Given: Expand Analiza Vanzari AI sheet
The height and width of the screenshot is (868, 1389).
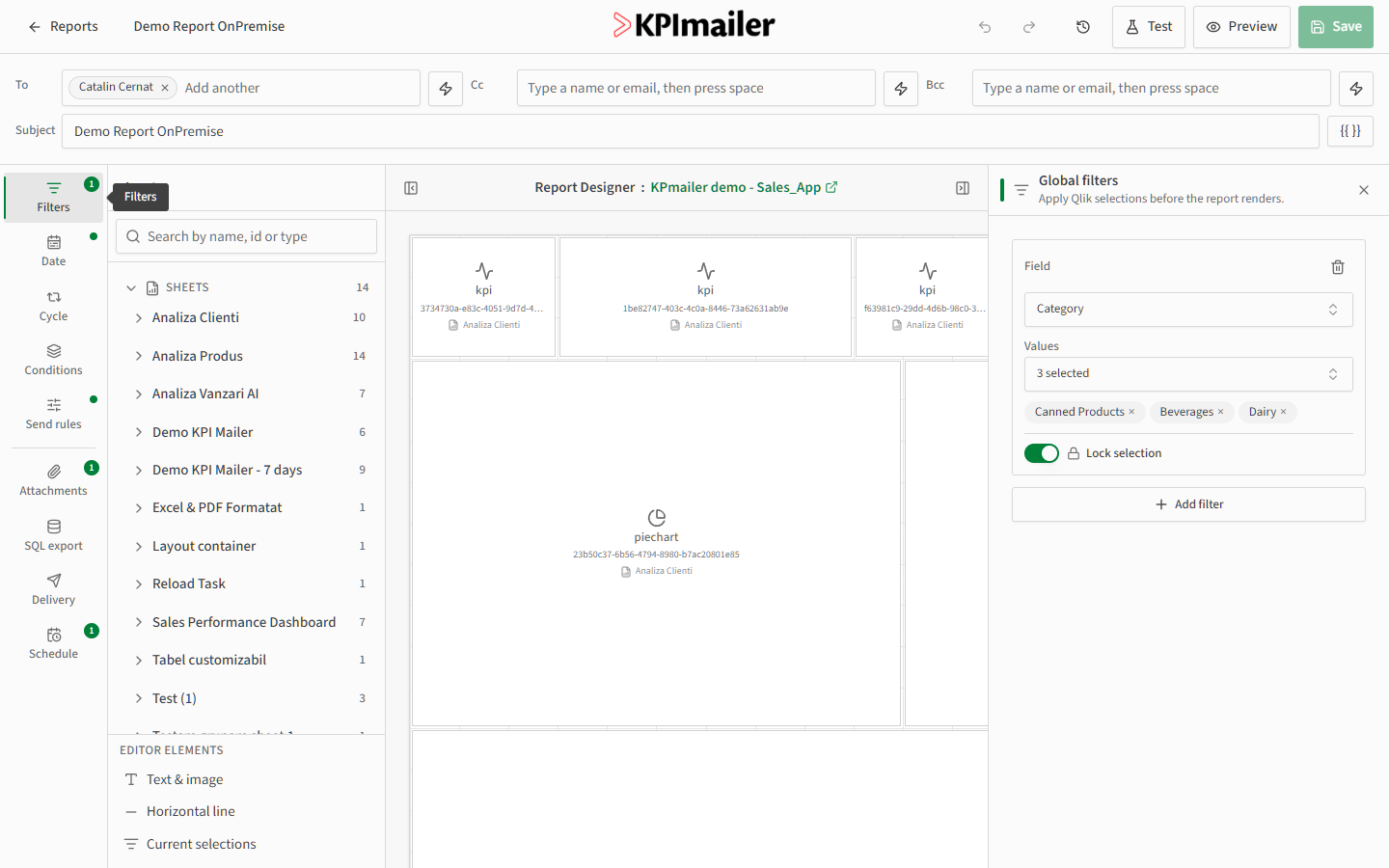Looking at the screenshot, I should (139, 394).
